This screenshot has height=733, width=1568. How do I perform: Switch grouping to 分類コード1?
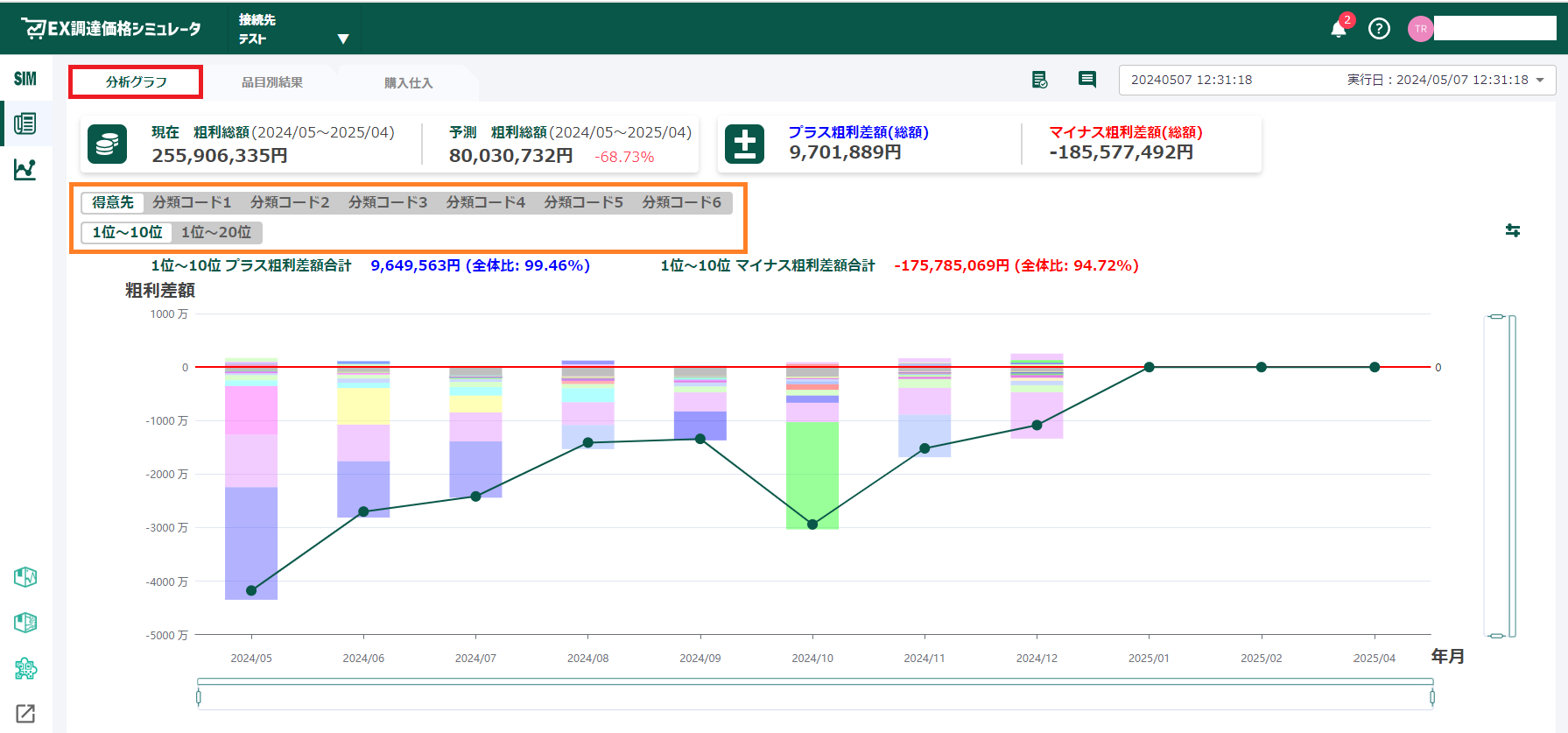tap(192, 202)
